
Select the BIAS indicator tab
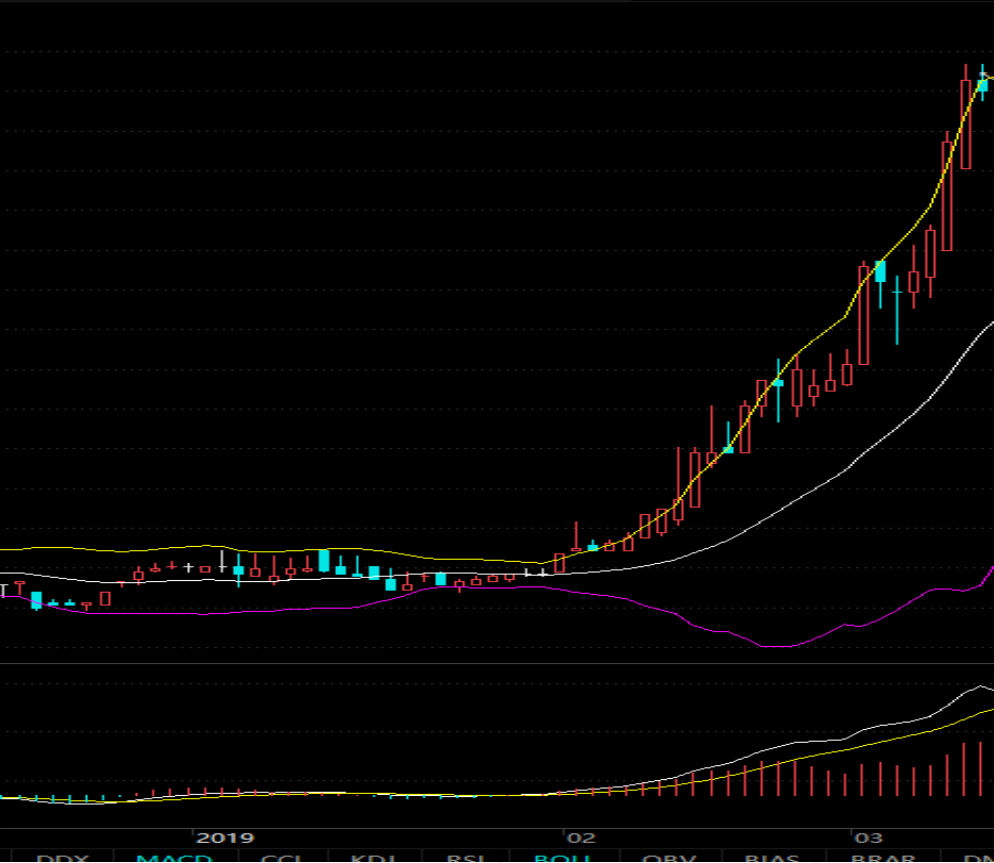click(x=771, y=857)
